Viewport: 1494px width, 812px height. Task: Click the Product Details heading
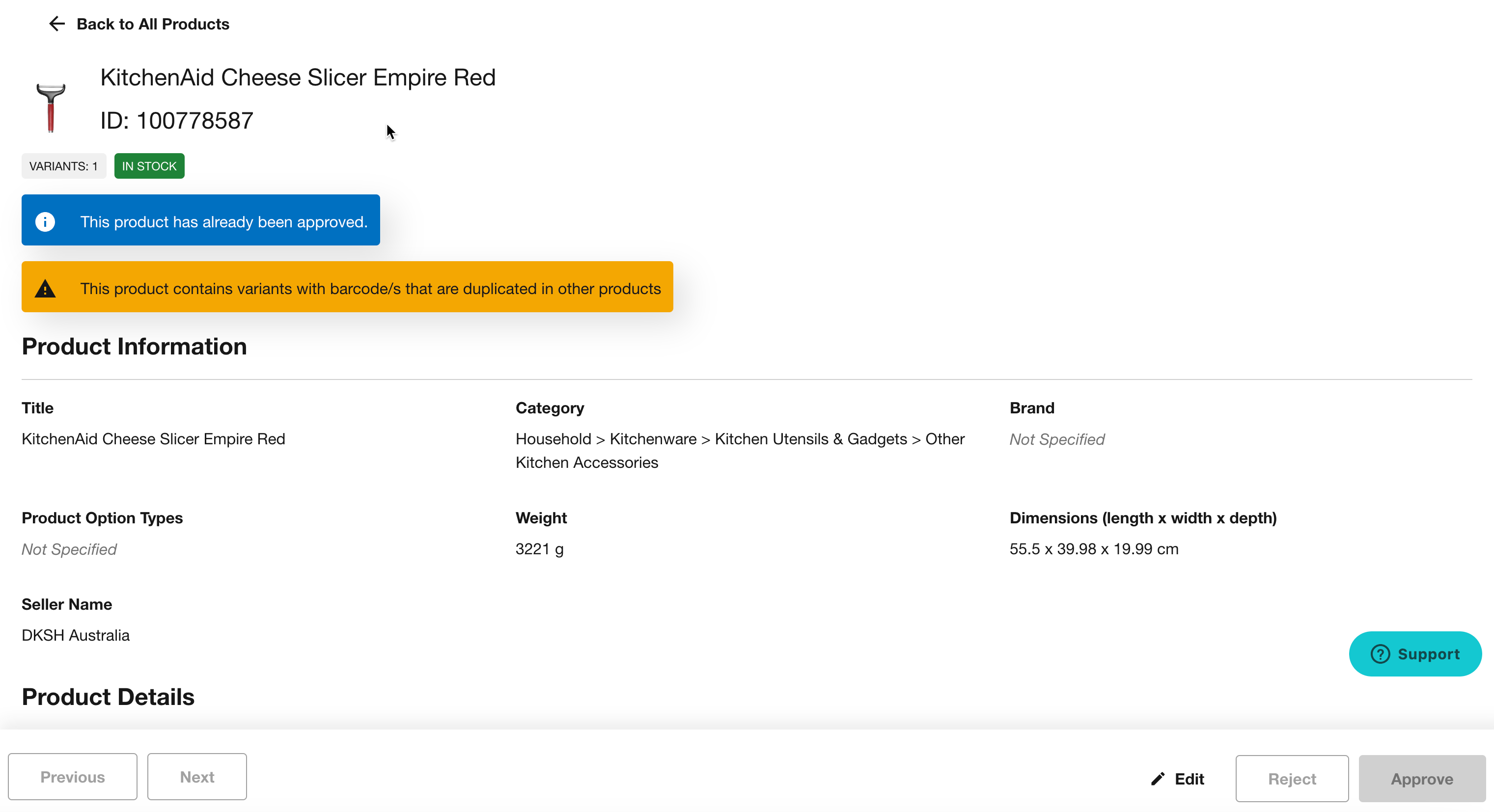[x=108, y=697]
